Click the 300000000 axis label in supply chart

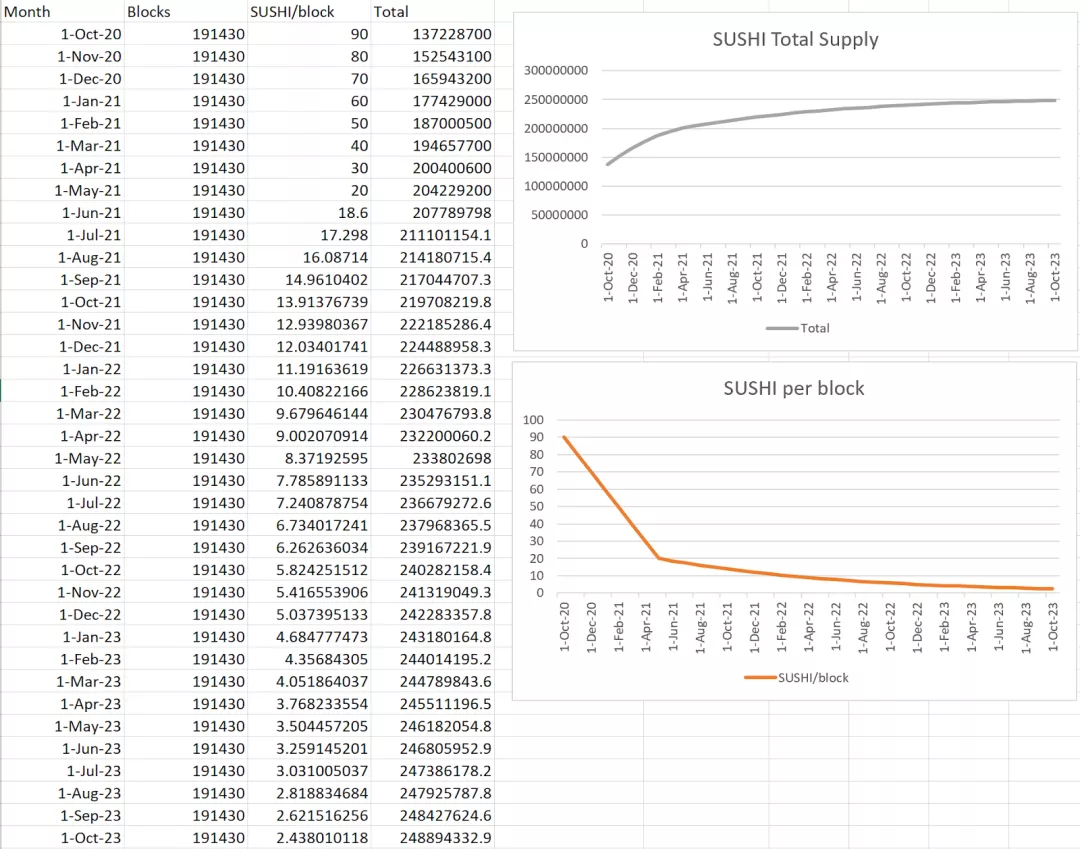(556, 70)
